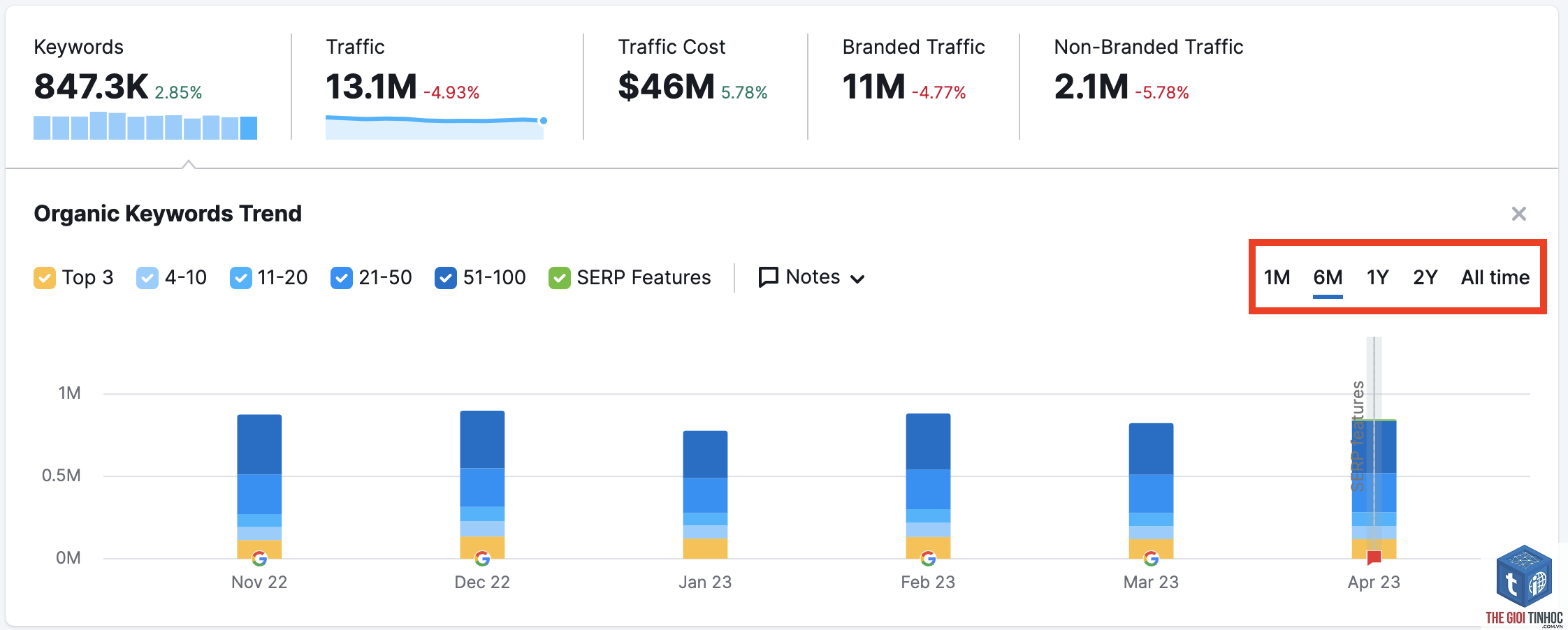1568x630 pixels.
Task: Switch to the 1Y time range
Action: point(1377,278)
